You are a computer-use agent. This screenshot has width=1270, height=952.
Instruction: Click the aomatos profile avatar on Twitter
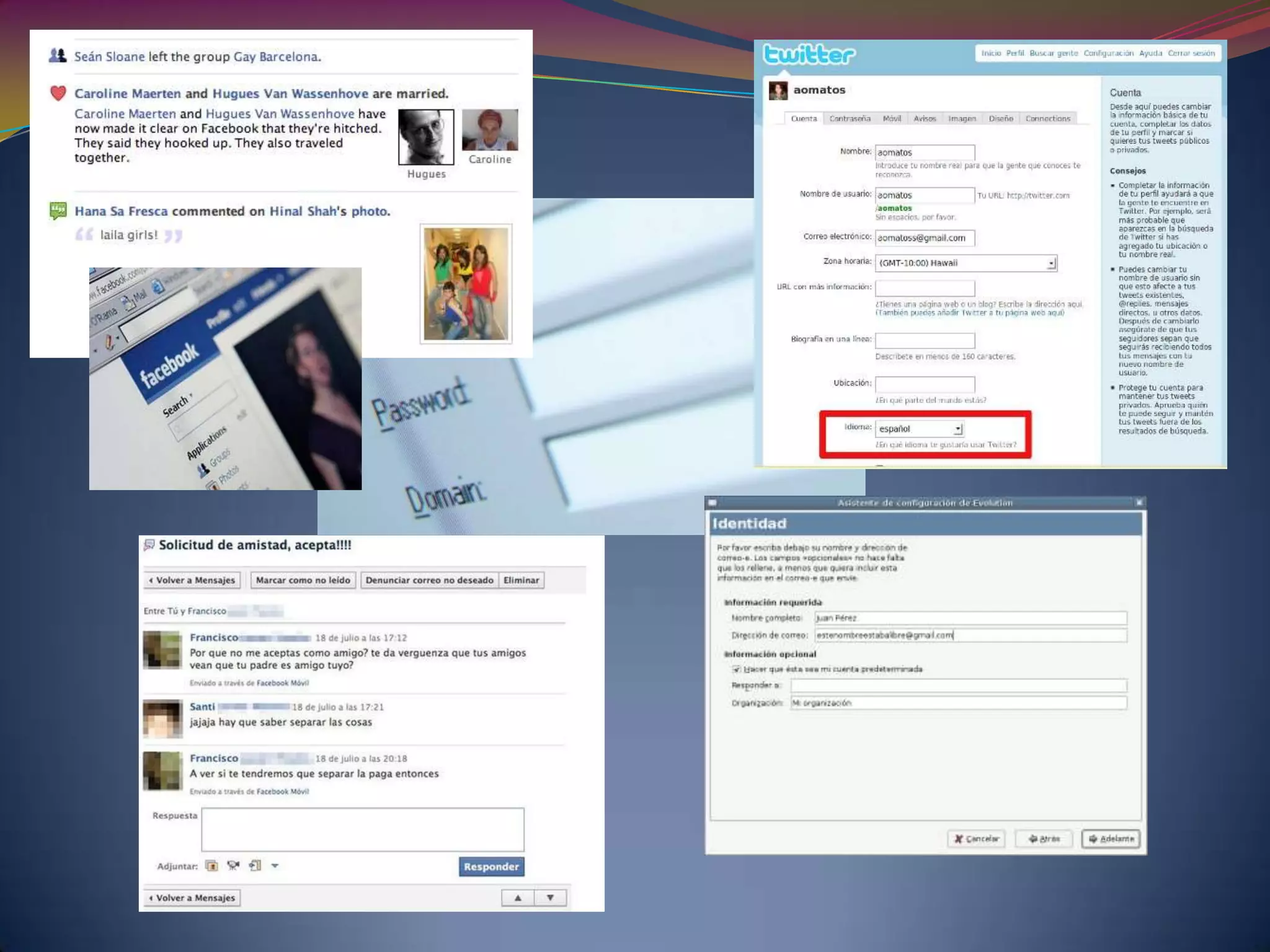pyautogui.click(x=778, y=90)
